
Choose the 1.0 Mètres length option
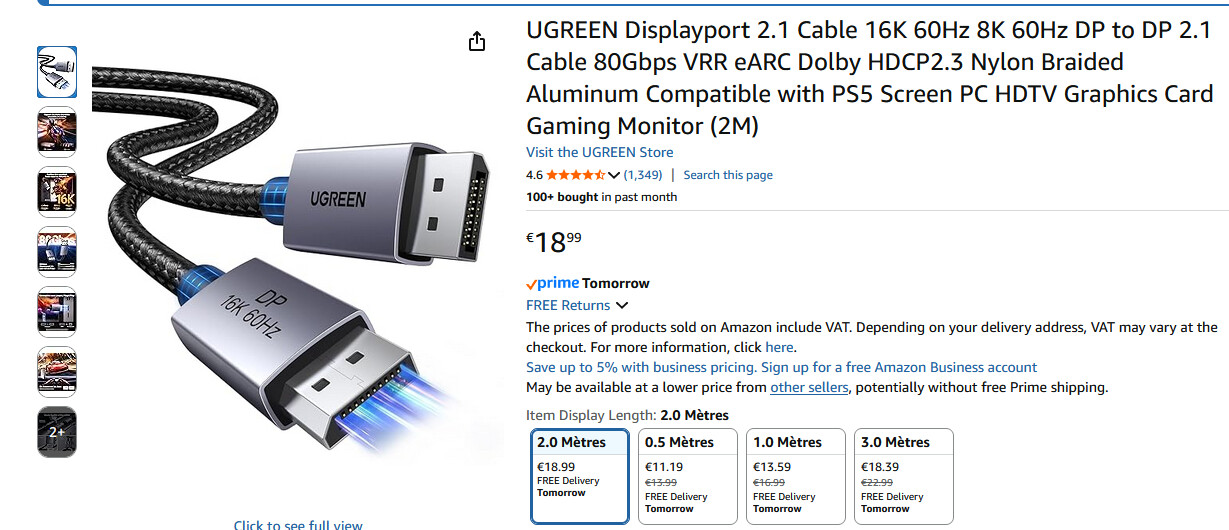click(x=795, y=476)
